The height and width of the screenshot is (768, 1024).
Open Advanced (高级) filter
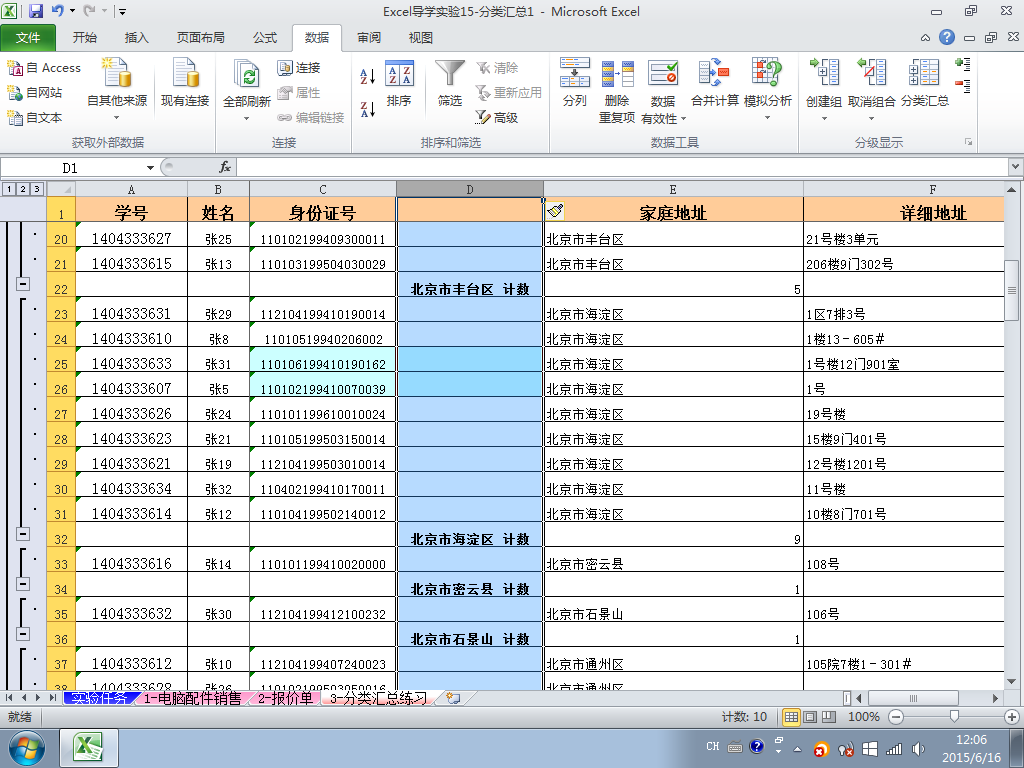coord(497,118)
